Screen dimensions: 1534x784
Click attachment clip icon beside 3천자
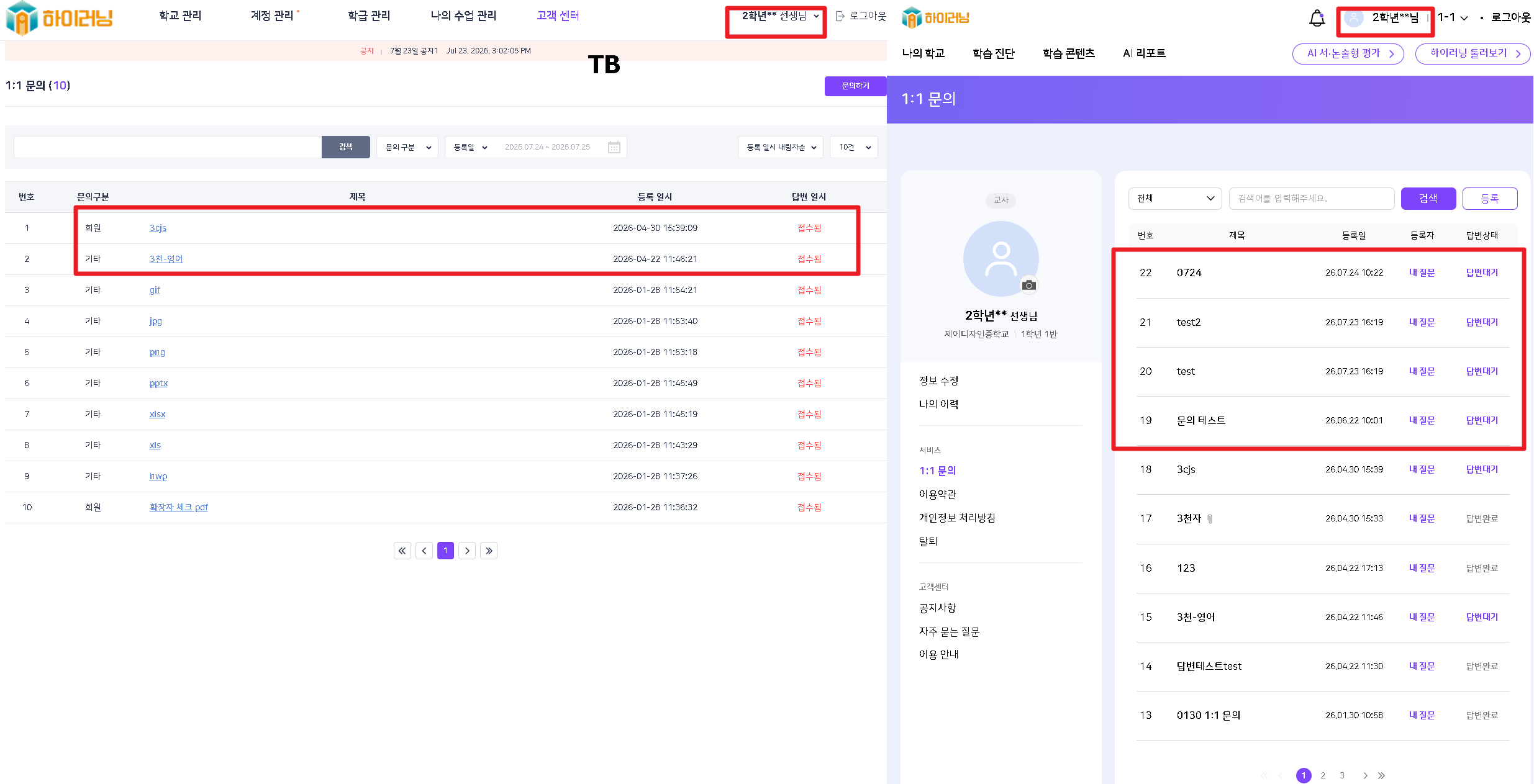tap(1210, 519)
